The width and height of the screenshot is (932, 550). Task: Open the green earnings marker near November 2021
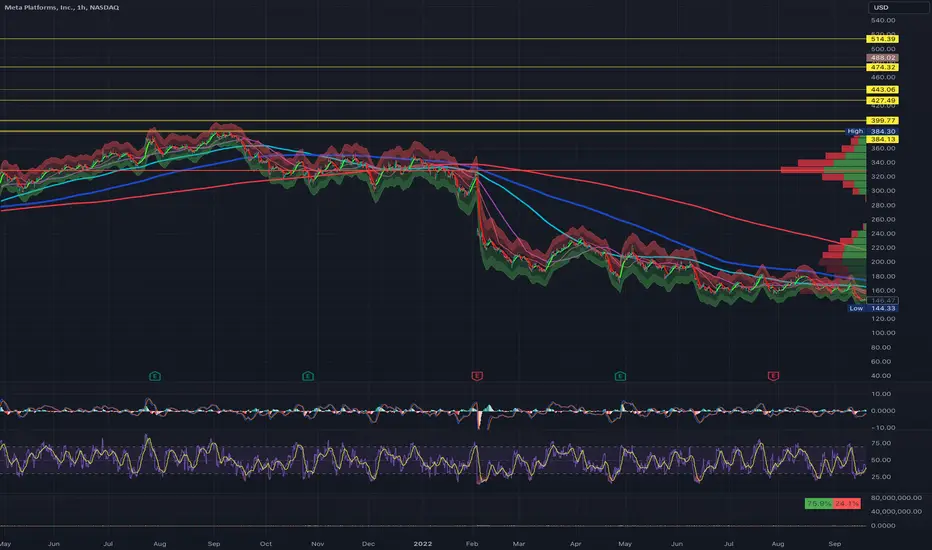click(308, 376)
